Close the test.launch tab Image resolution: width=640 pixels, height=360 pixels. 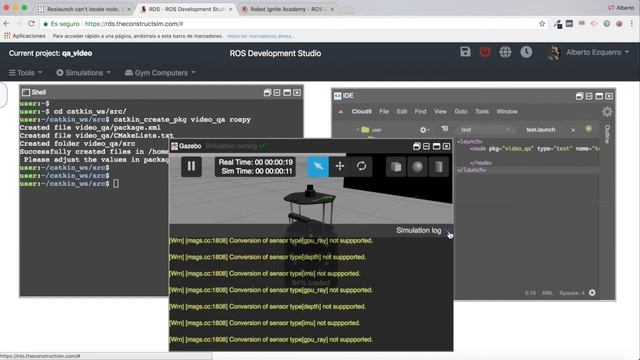coord(573,130)
